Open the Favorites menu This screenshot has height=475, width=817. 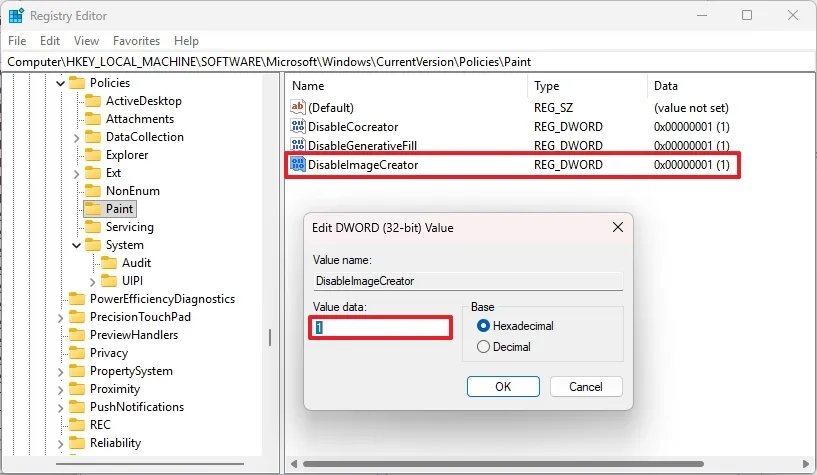(137, 41)
